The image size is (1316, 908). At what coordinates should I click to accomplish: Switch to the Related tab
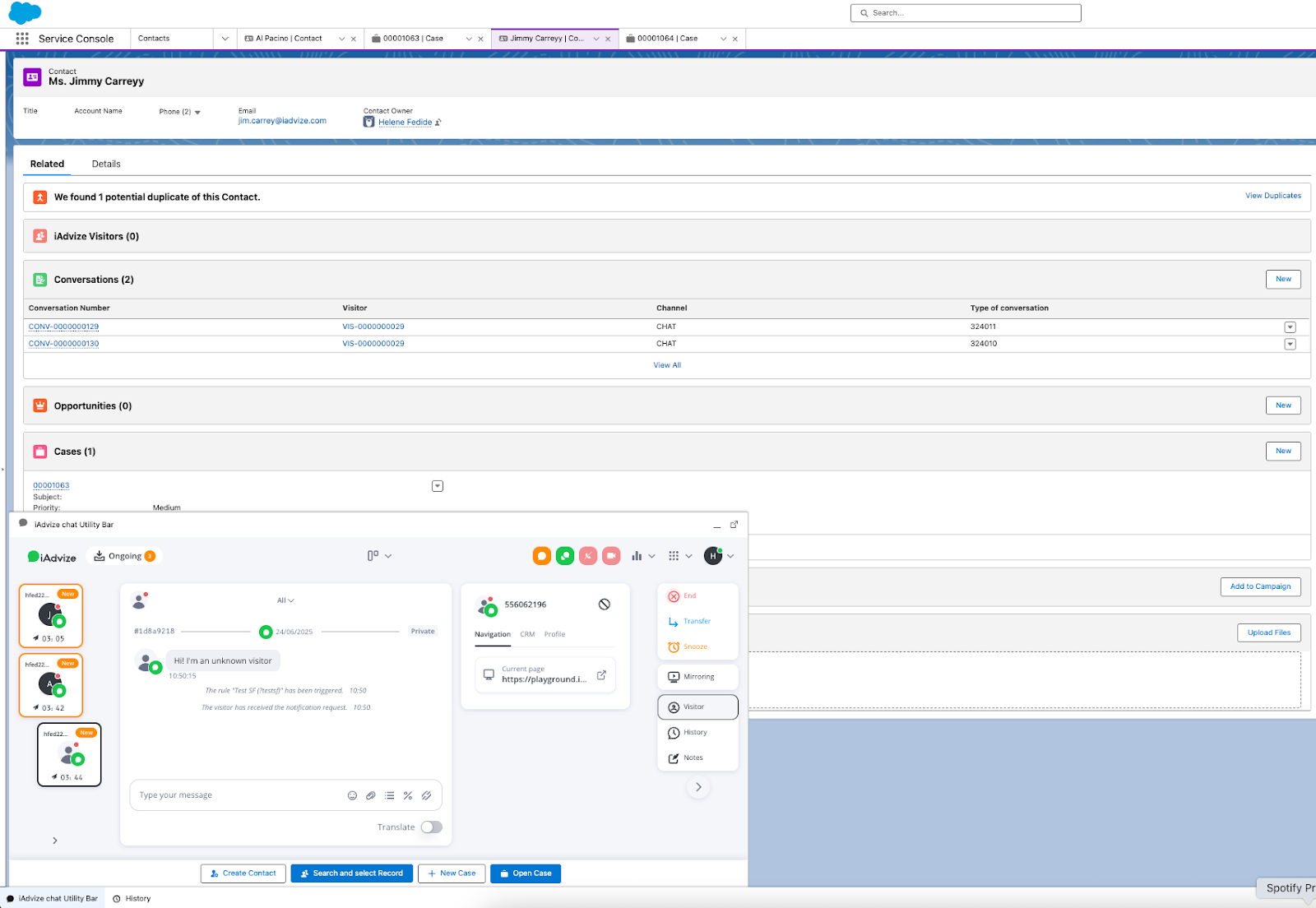47,164
